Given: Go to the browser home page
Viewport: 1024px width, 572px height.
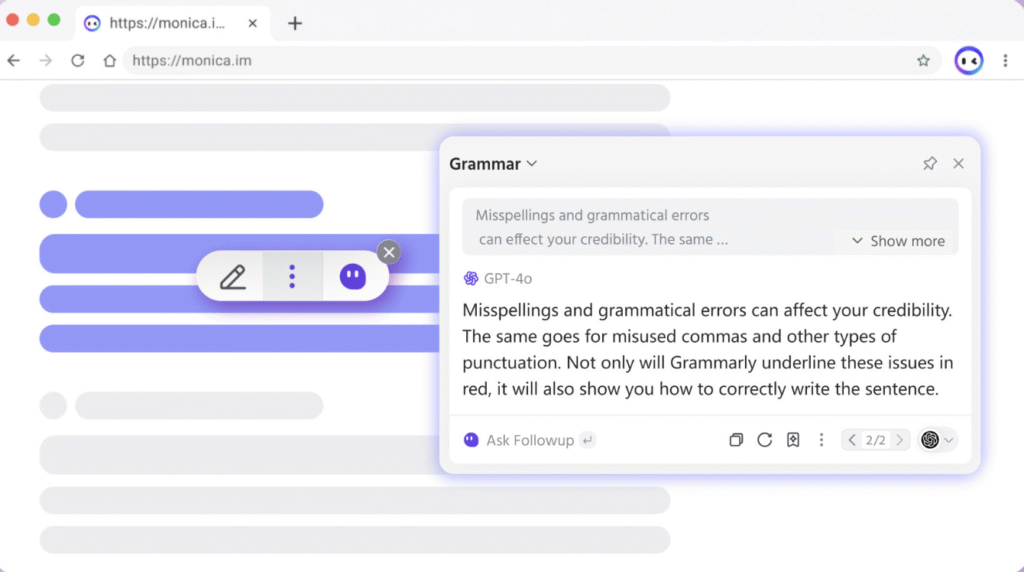Looking at the screenshot, I should [x=109, y=61].
